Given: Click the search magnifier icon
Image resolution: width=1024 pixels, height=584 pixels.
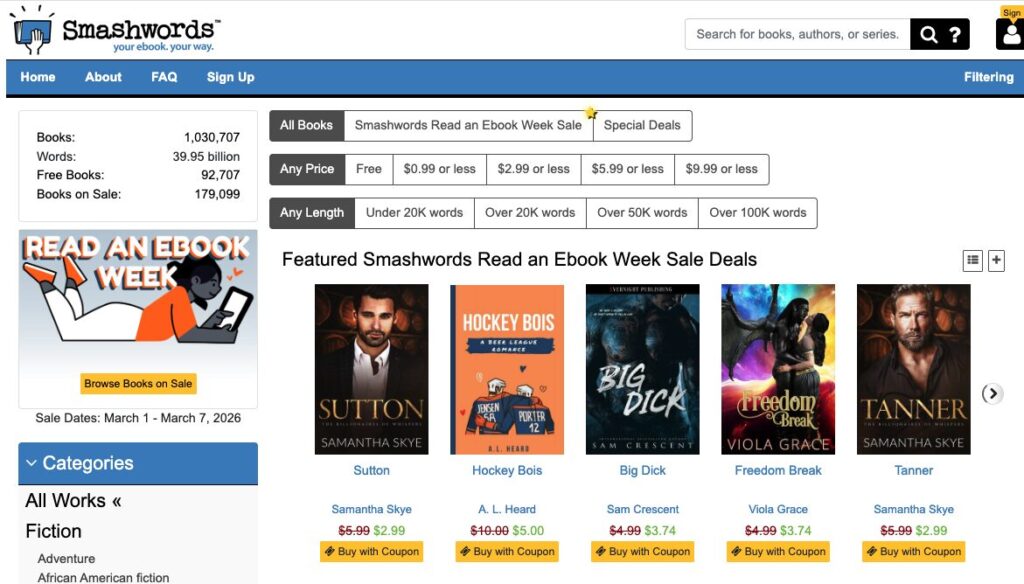Looking at the screenshot, I should click(929, 35).
